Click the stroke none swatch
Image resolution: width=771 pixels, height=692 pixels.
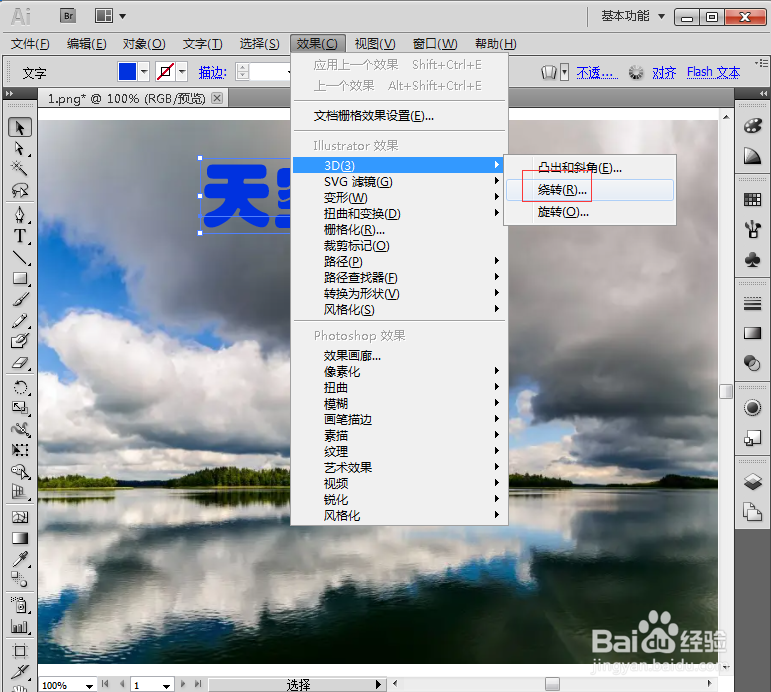tap(165, 72)
